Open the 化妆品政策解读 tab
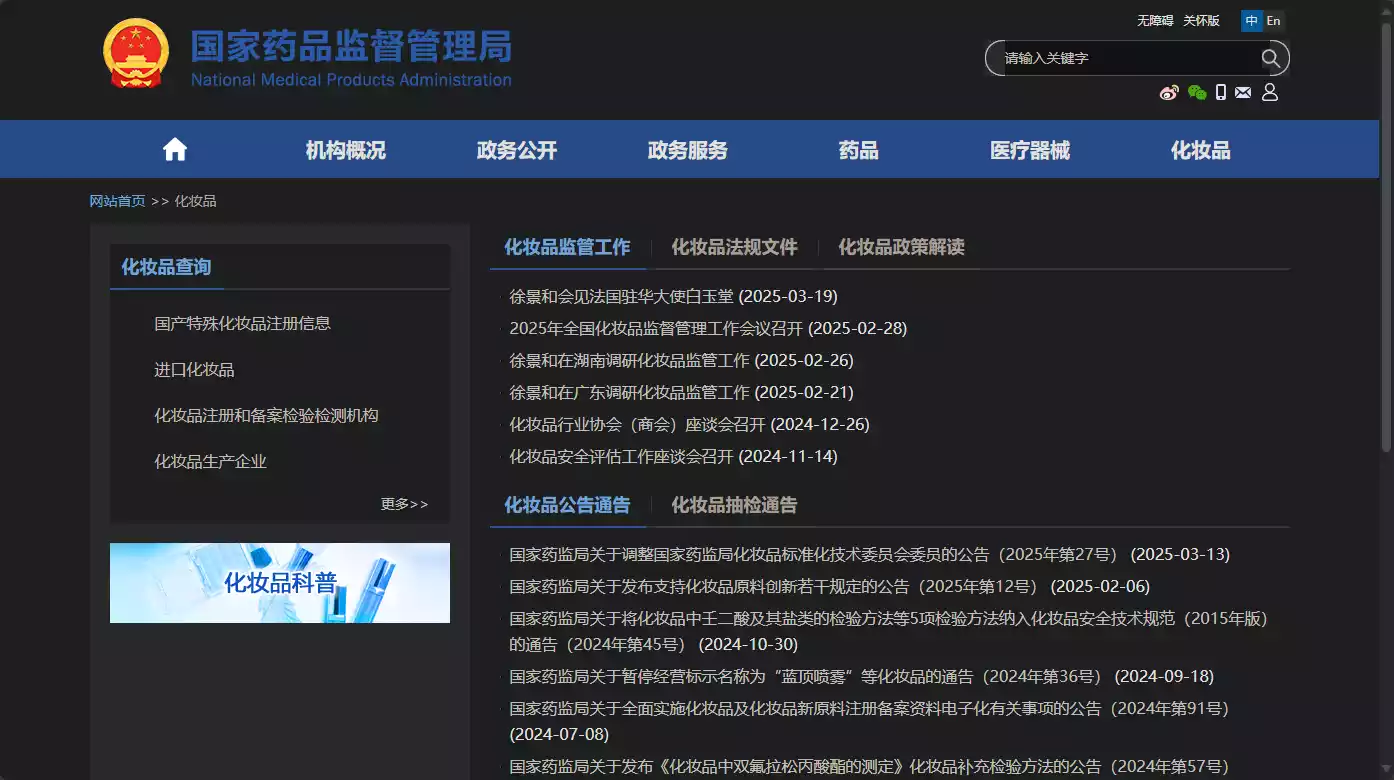Screen dimensions: 1394x780 (x=900, y=247)
